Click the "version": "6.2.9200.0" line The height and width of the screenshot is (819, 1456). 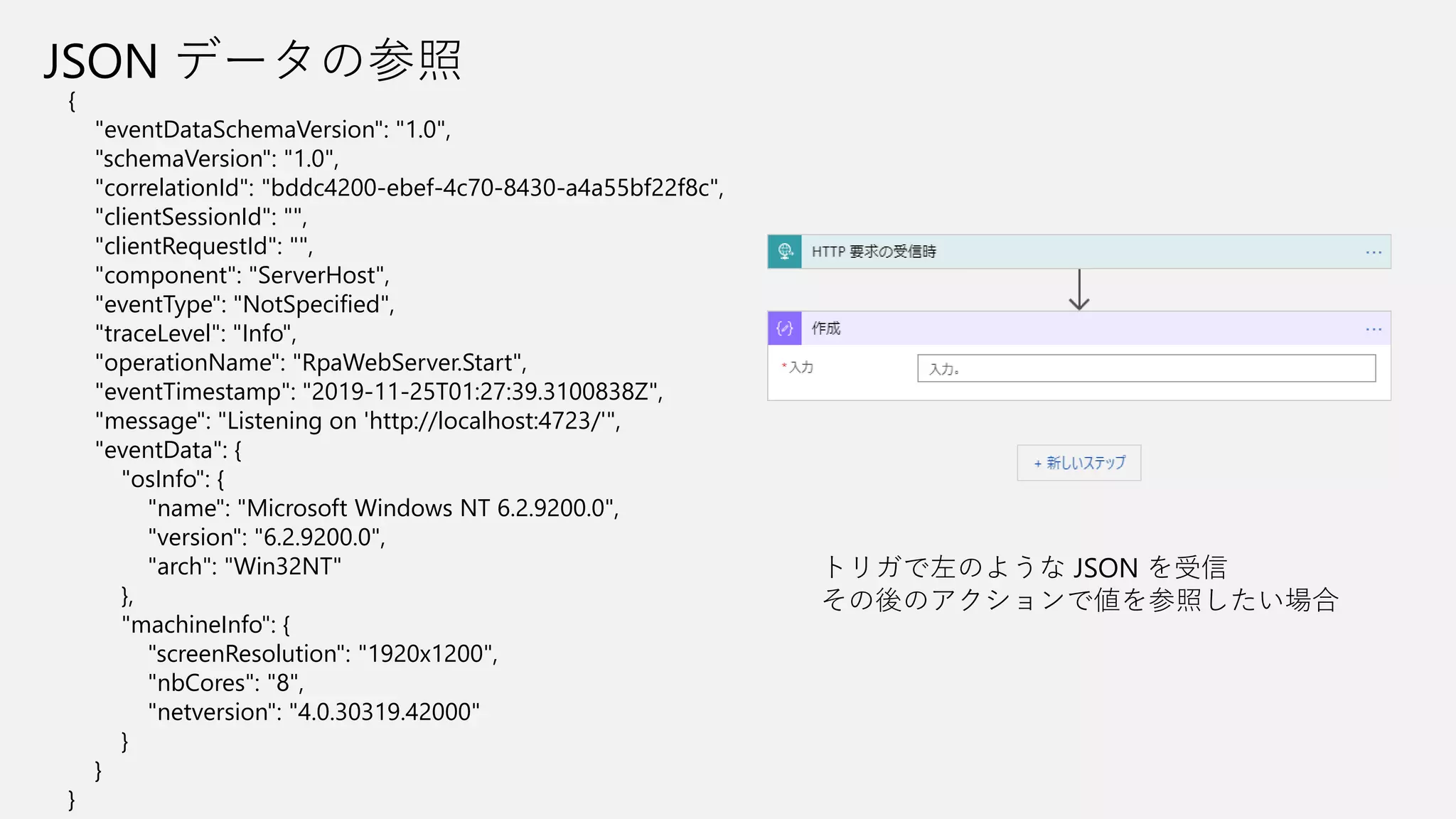coord(267,537)
